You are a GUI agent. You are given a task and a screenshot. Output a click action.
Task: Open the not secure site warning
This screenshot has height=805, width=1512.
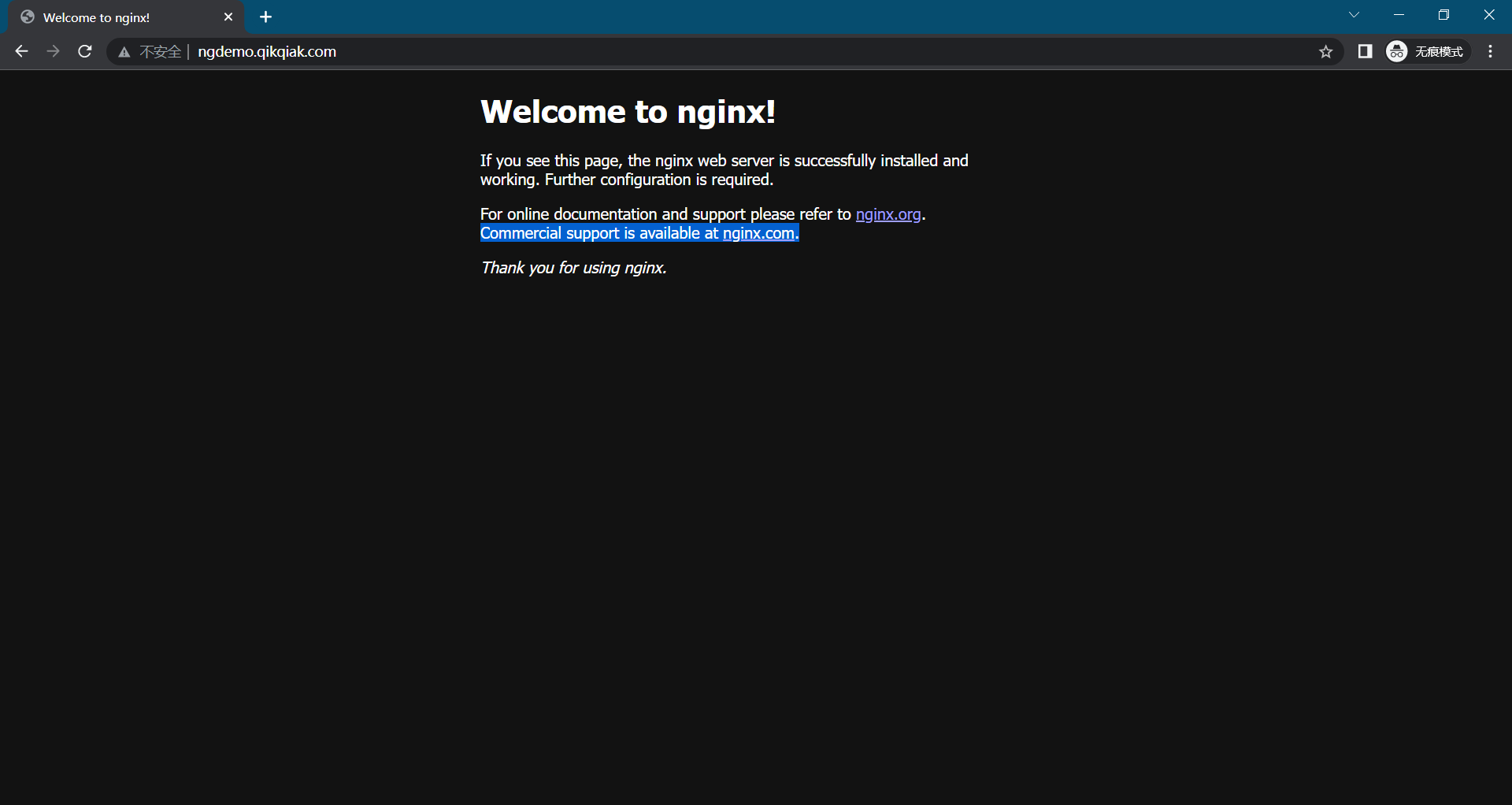(150, 51)
